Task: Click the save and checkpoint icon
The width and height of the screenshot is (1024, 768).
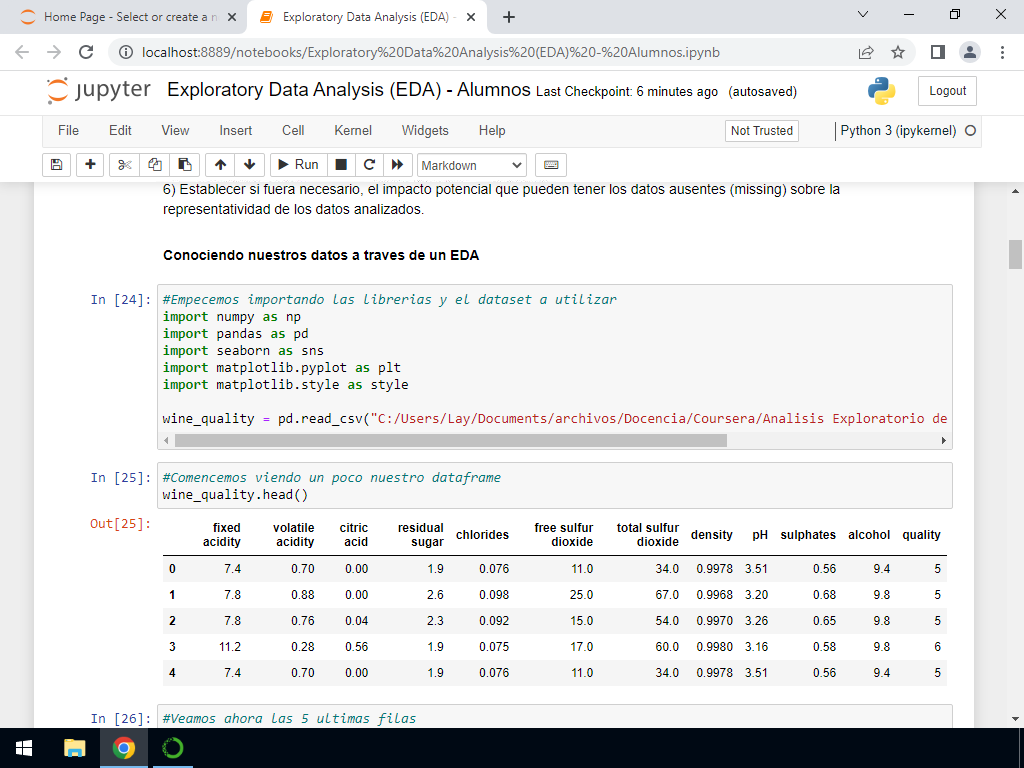Action: pyautogui.click(x=56, y=165)
